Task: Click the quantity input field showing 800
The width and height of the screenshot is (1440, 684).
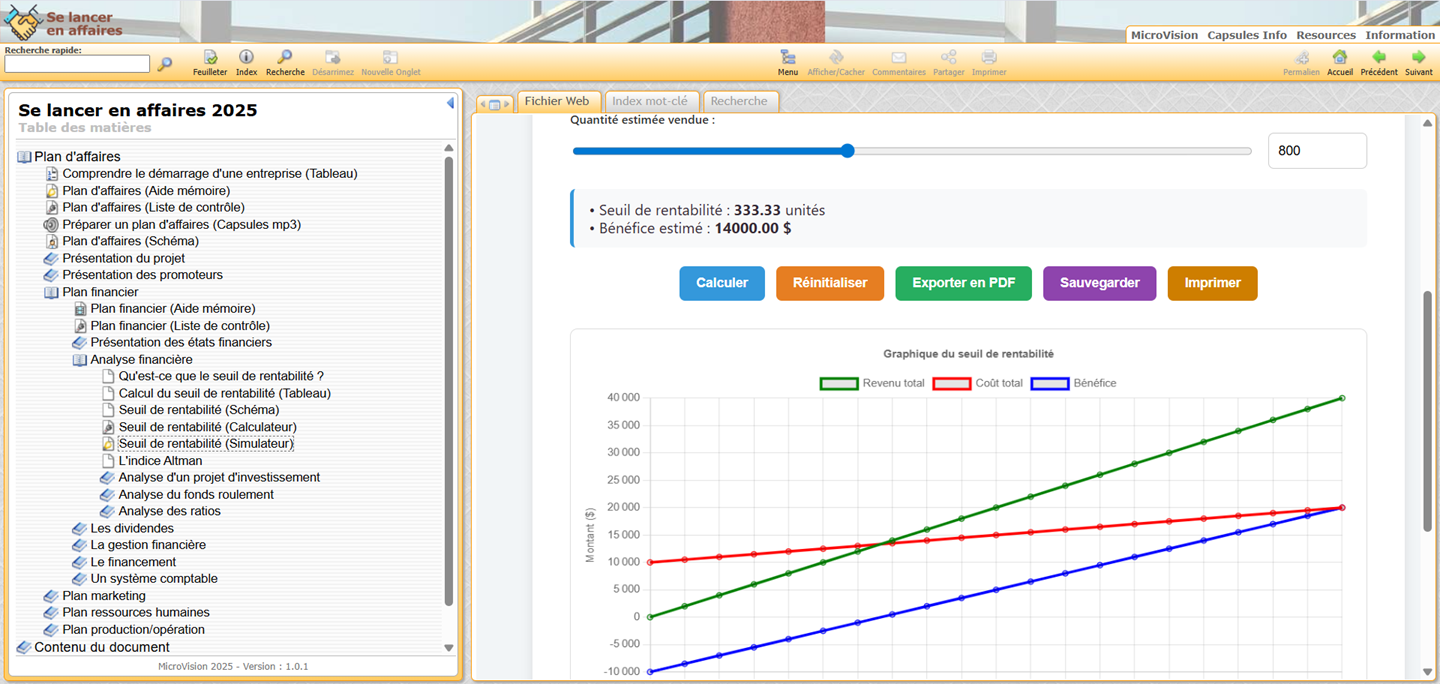Action: 1316,151
